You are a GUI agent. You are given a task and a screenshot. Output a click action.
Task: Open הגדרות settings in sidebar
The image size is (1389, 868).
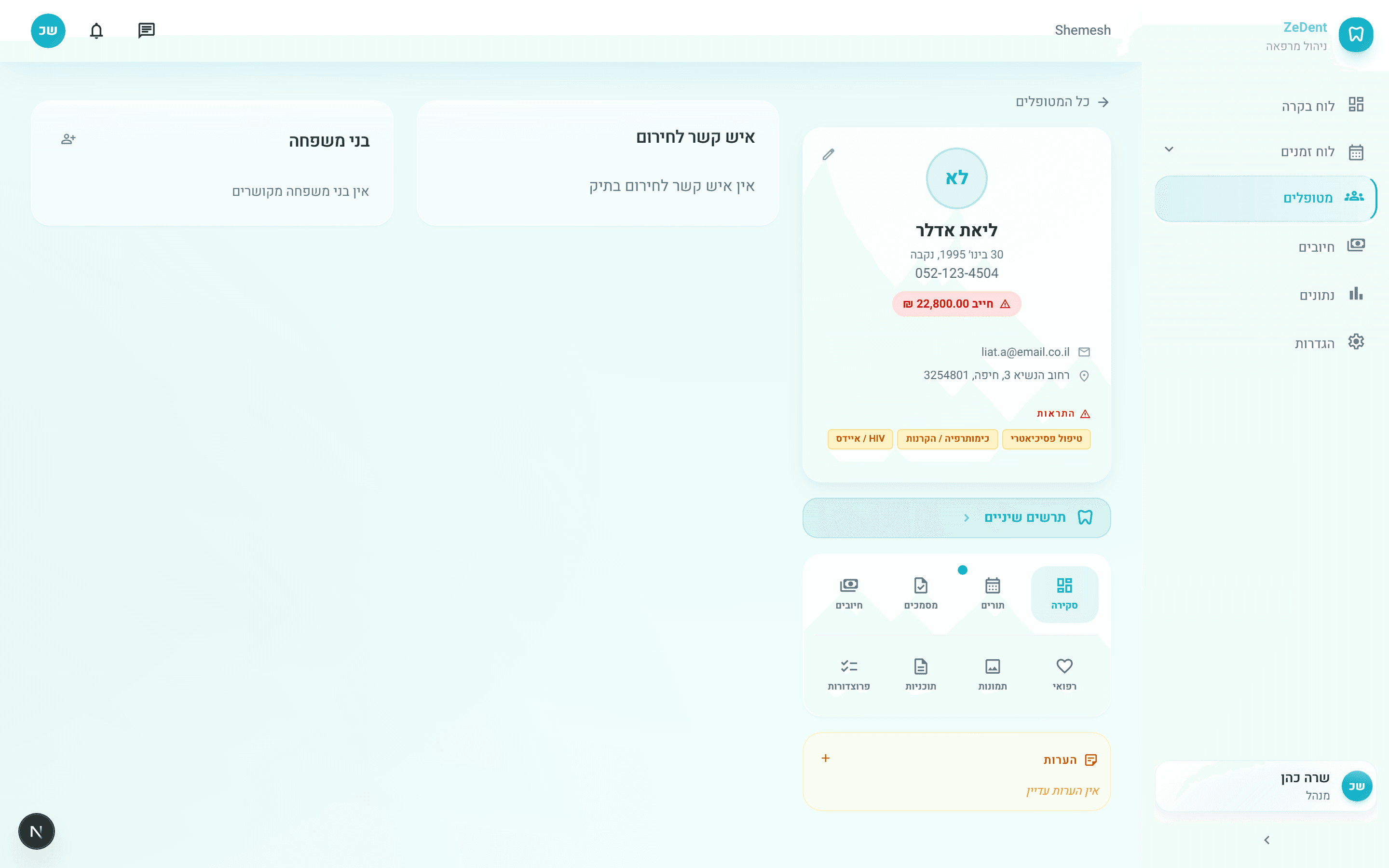tap(1314, 343)
